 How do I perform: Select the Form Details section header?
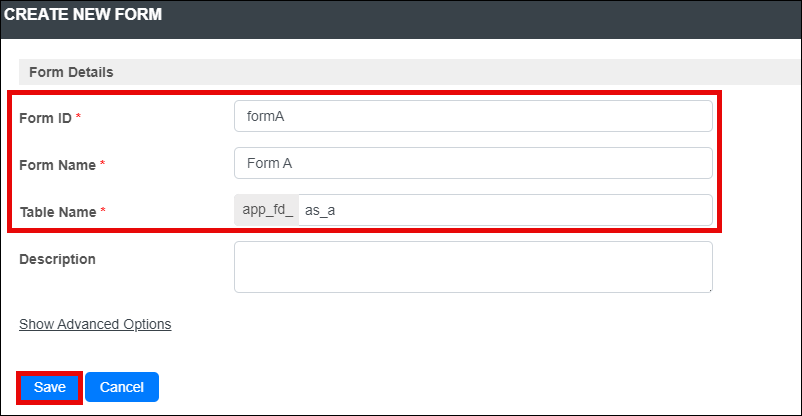[71, 72]
